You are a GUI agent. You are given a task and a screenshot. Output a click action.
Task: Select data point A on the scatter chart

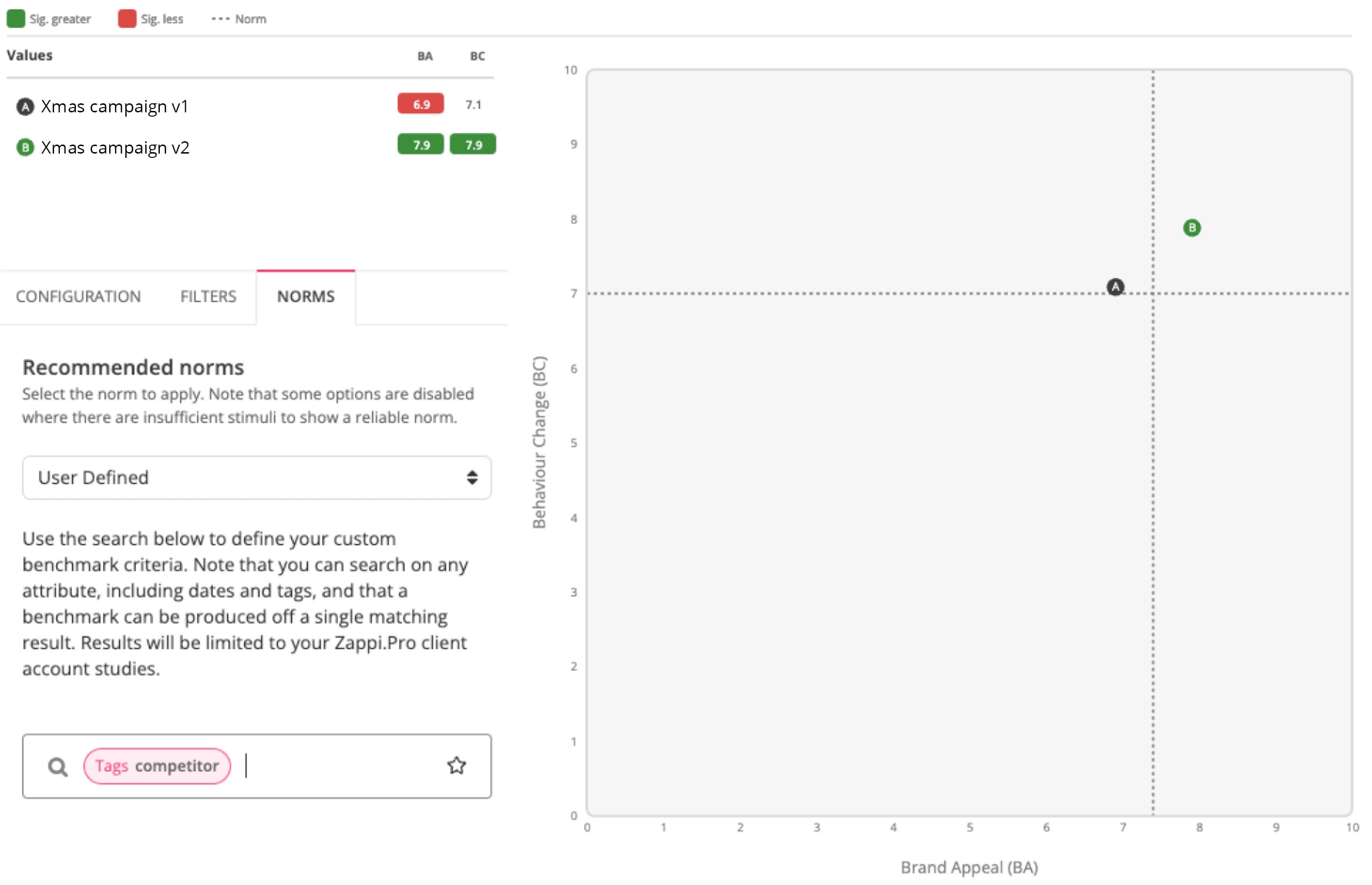coord(1115,287)
